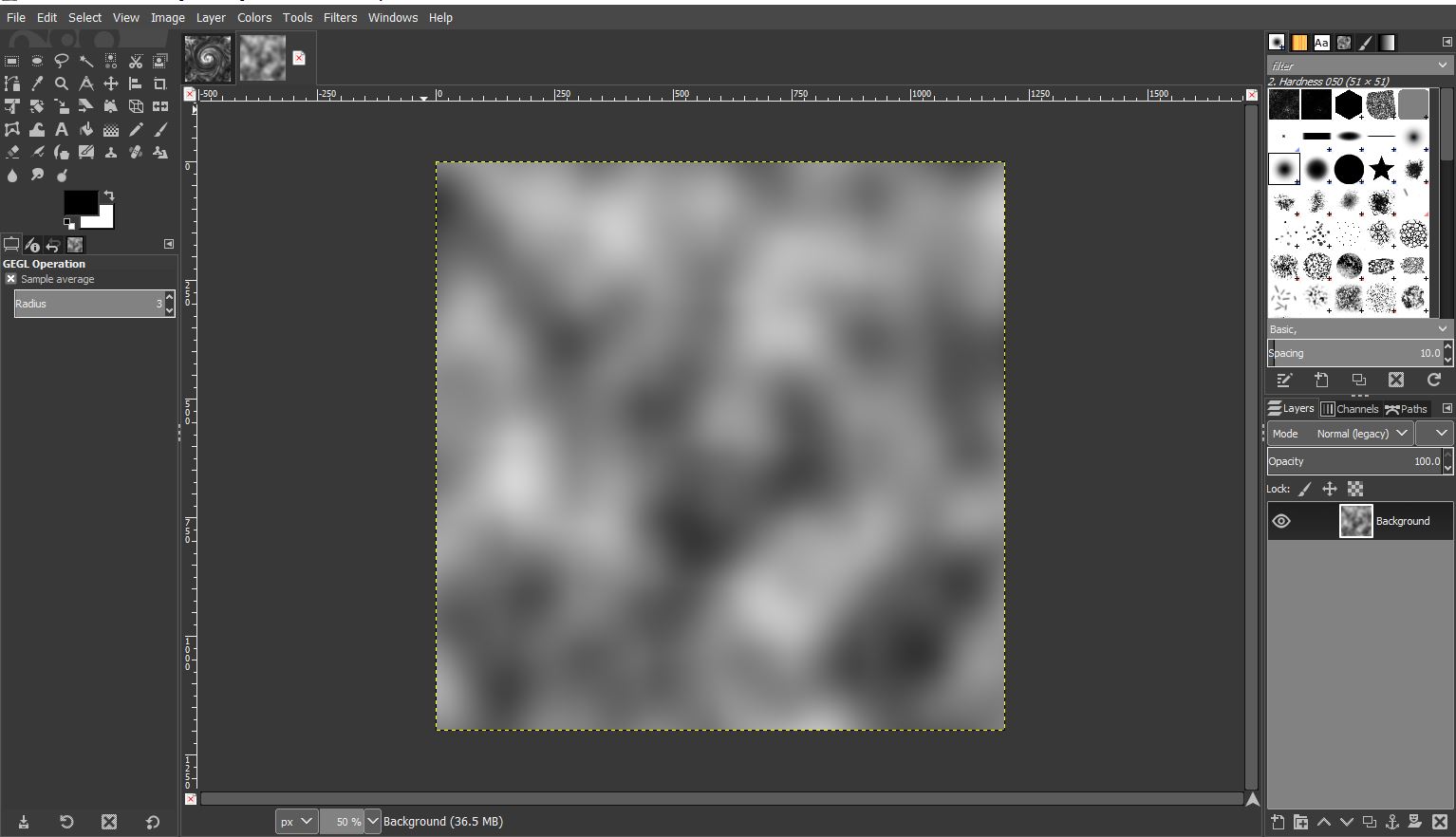Toggle lock position and size

[1330, 489]
